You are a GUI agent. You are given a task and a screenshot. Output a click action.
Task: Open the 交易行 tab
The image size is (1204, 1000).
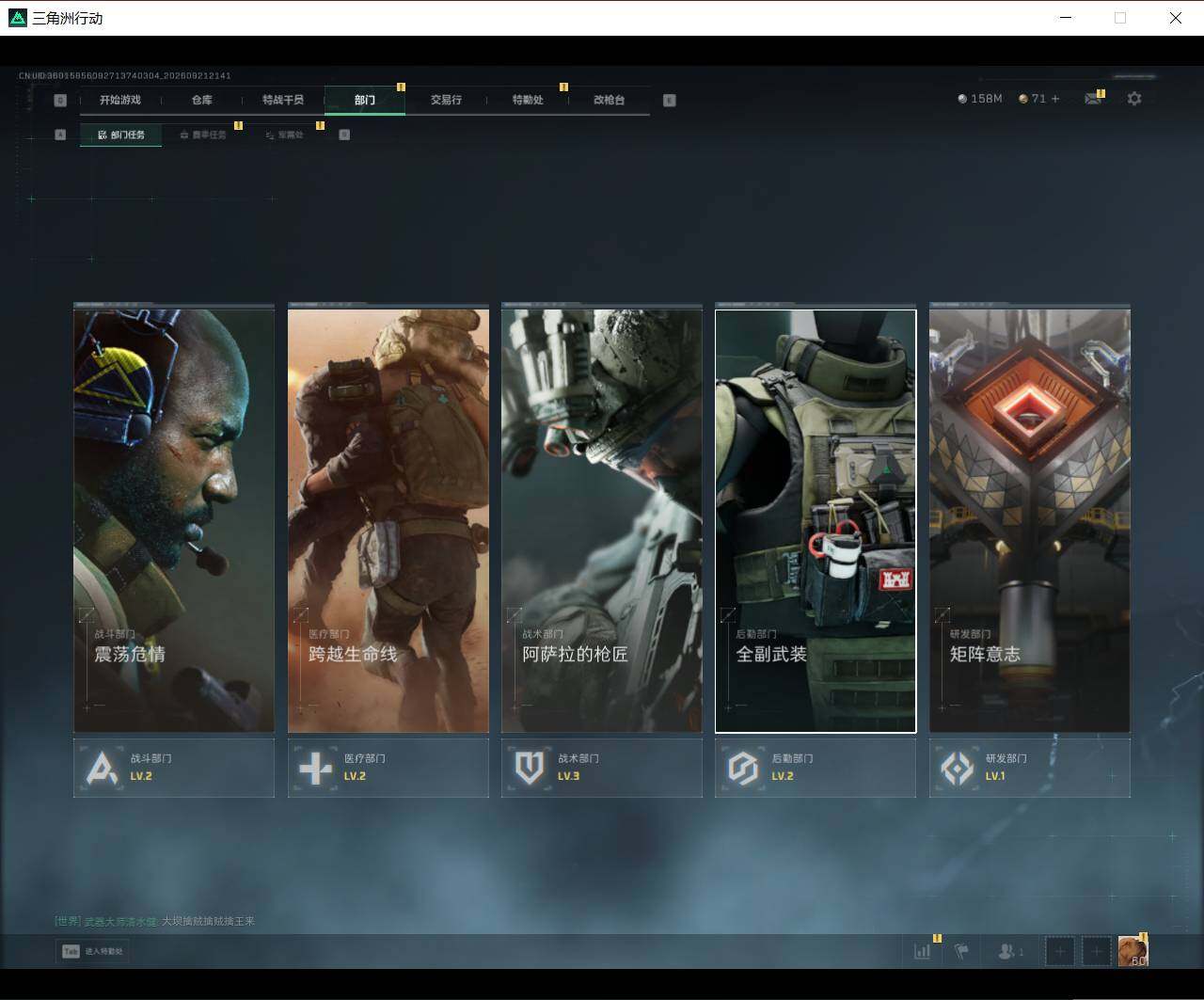point(446,100)
